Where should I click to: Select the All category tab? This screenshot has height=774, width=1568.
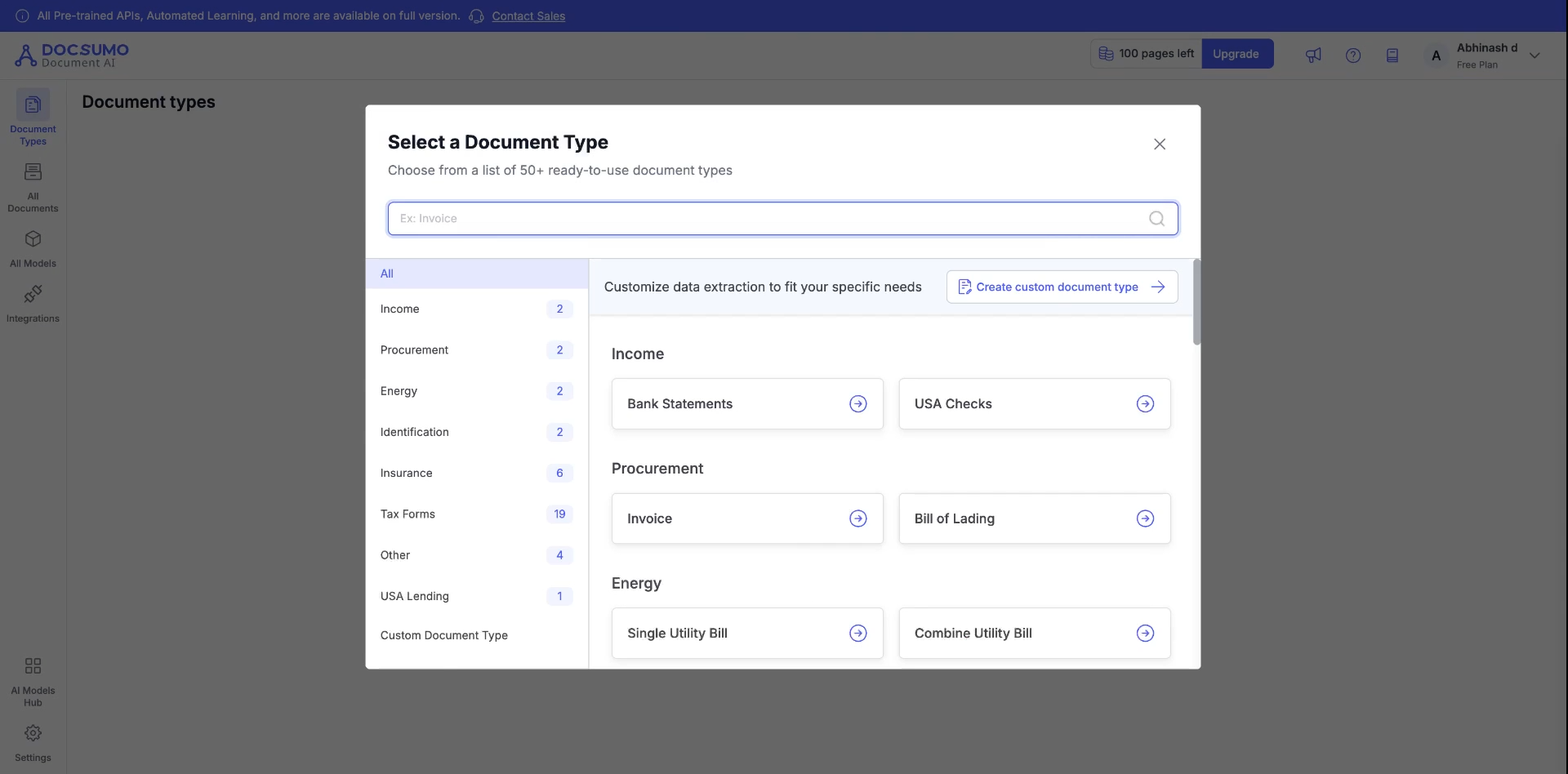(x=477, y=274)
